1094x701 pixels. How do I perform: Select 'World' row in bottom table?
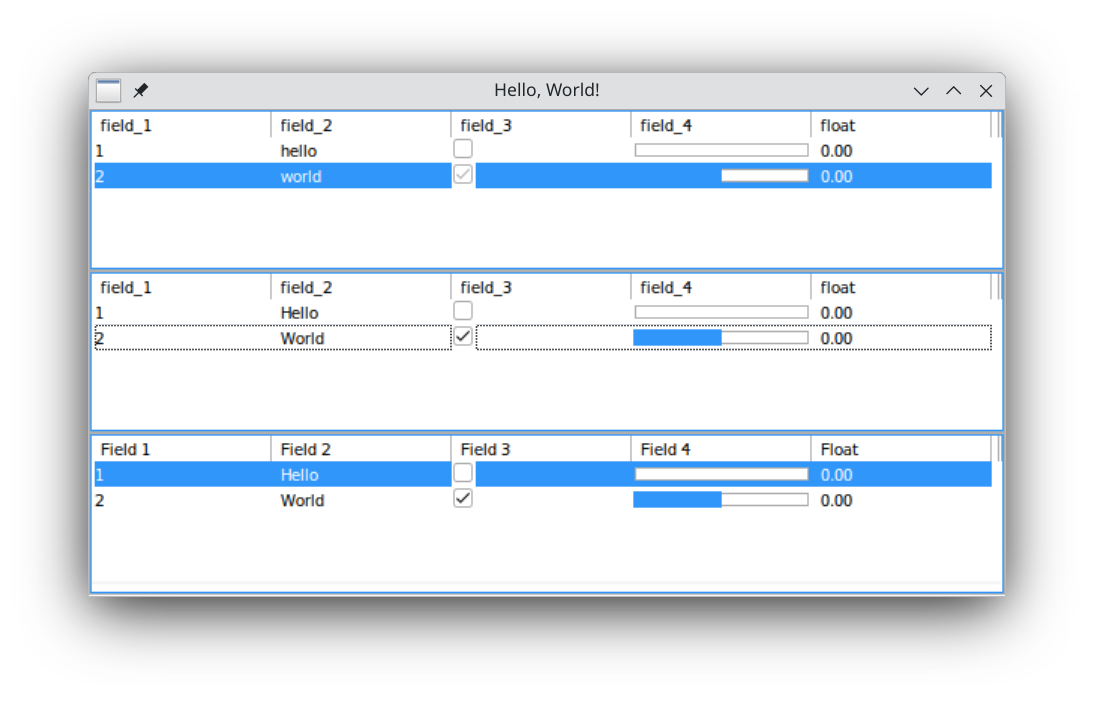[x=302, y=500]
